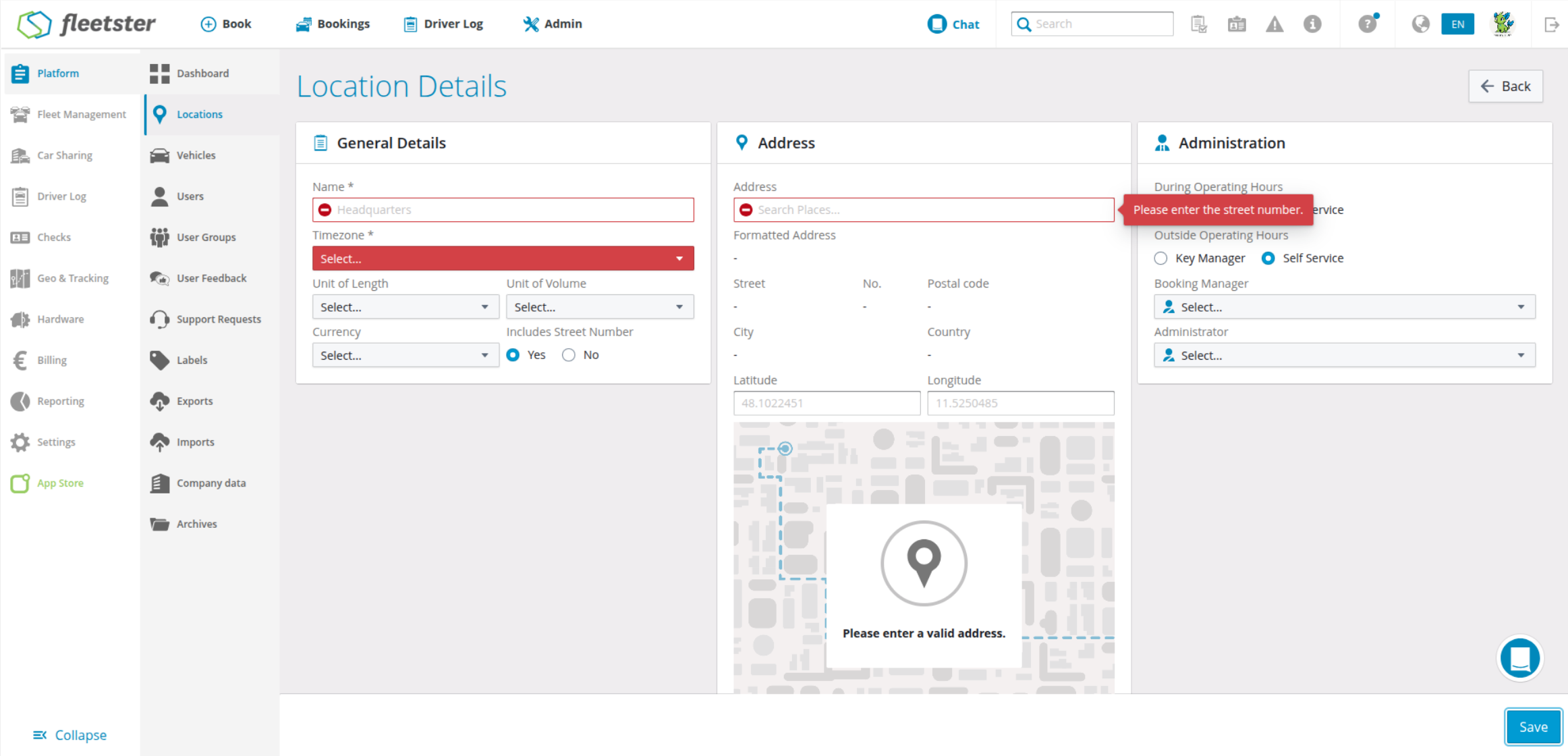Click the logout icon at top right
Image resolution: width=1568 pixels, height=756 pixels.
pos(1551,24)
